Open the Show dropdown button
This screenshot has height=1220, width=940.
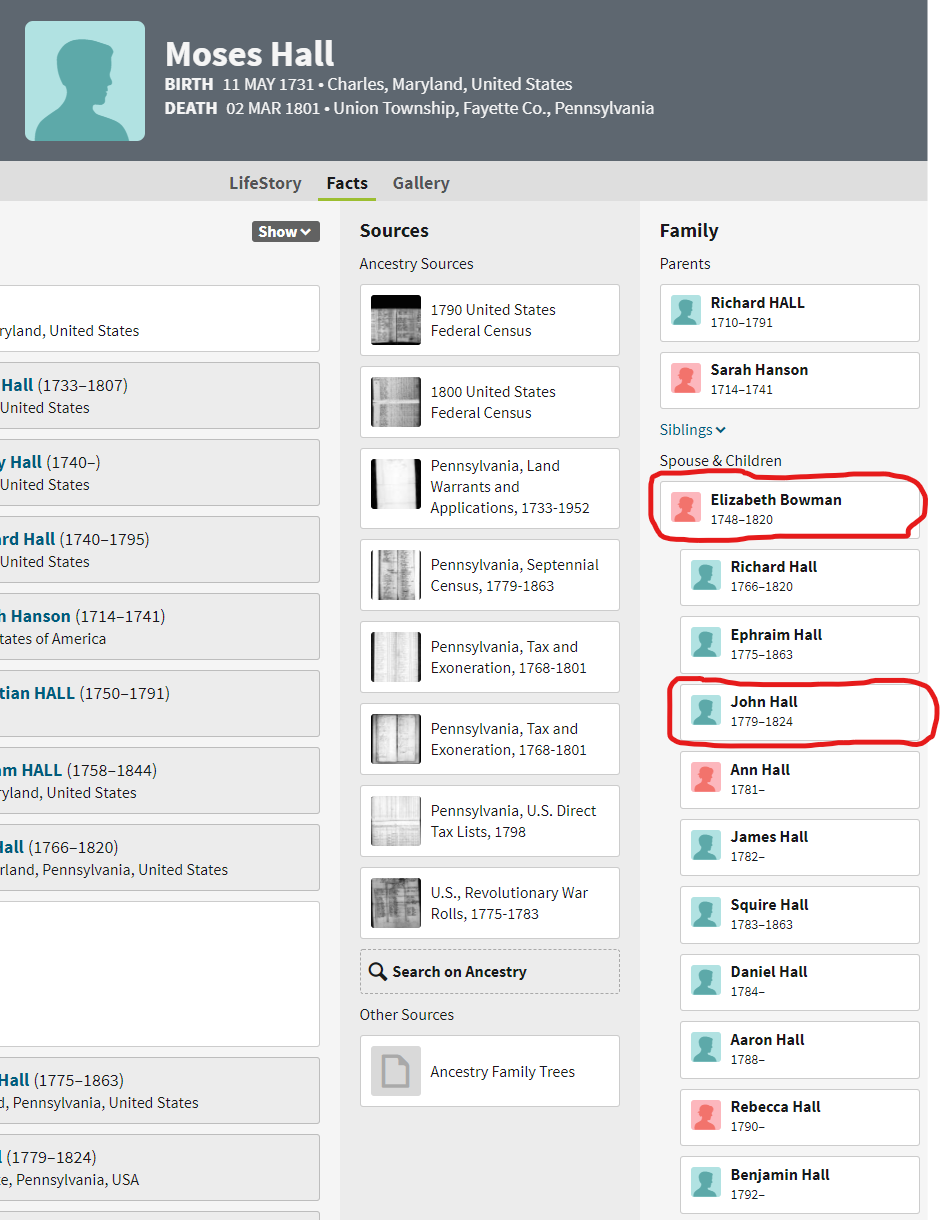tap(285, 232)
